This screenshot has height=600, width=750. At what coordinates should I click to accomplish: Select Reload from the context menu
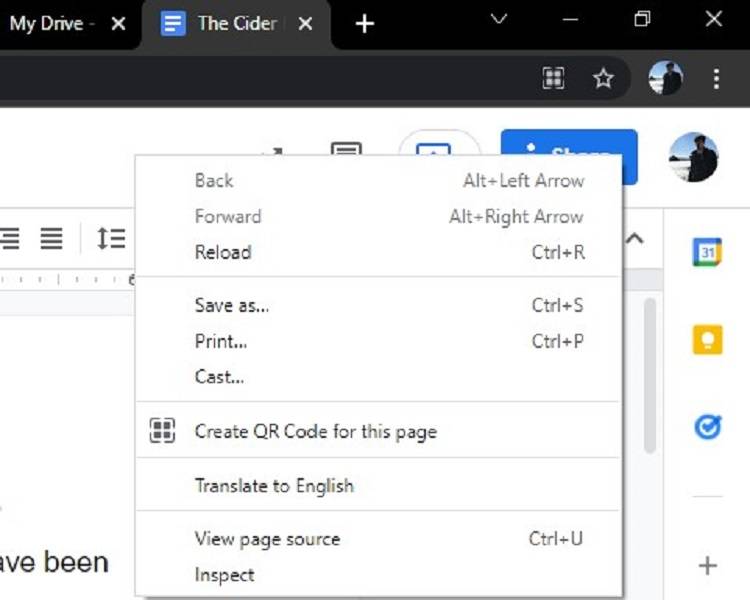[223, 252]
